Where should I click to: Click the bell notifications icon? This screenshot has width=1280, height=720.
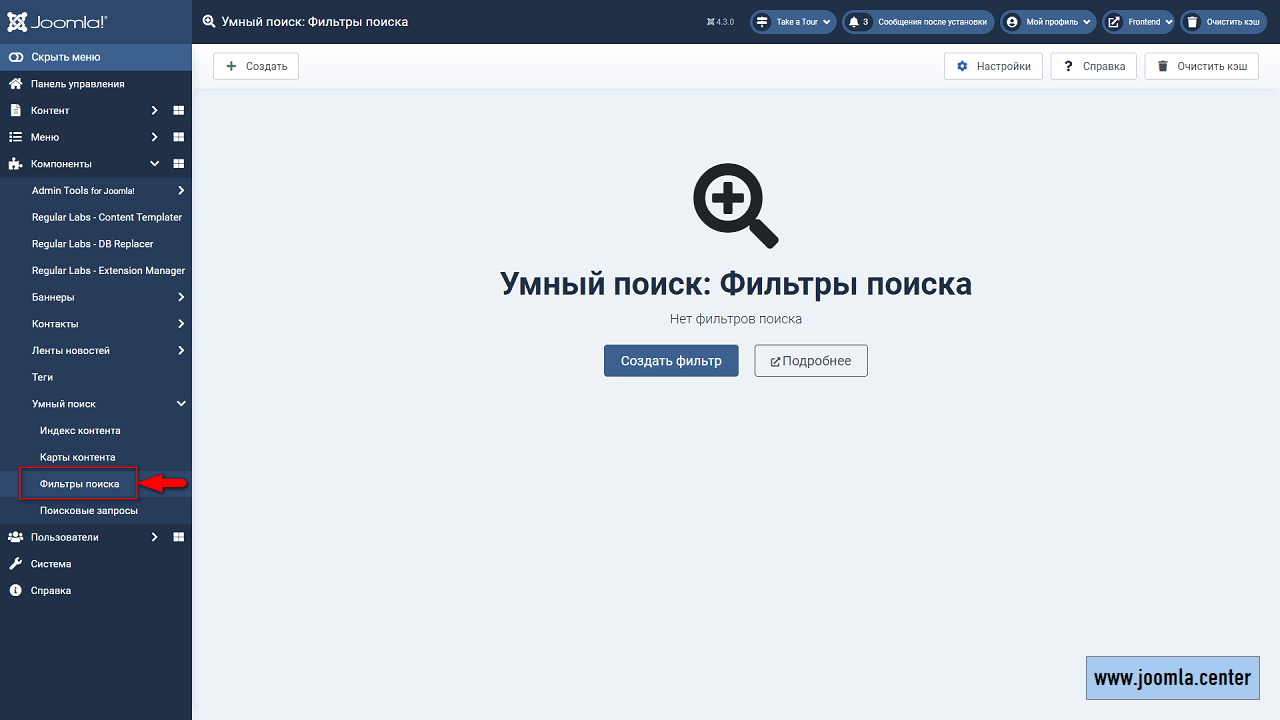[854, 22]
